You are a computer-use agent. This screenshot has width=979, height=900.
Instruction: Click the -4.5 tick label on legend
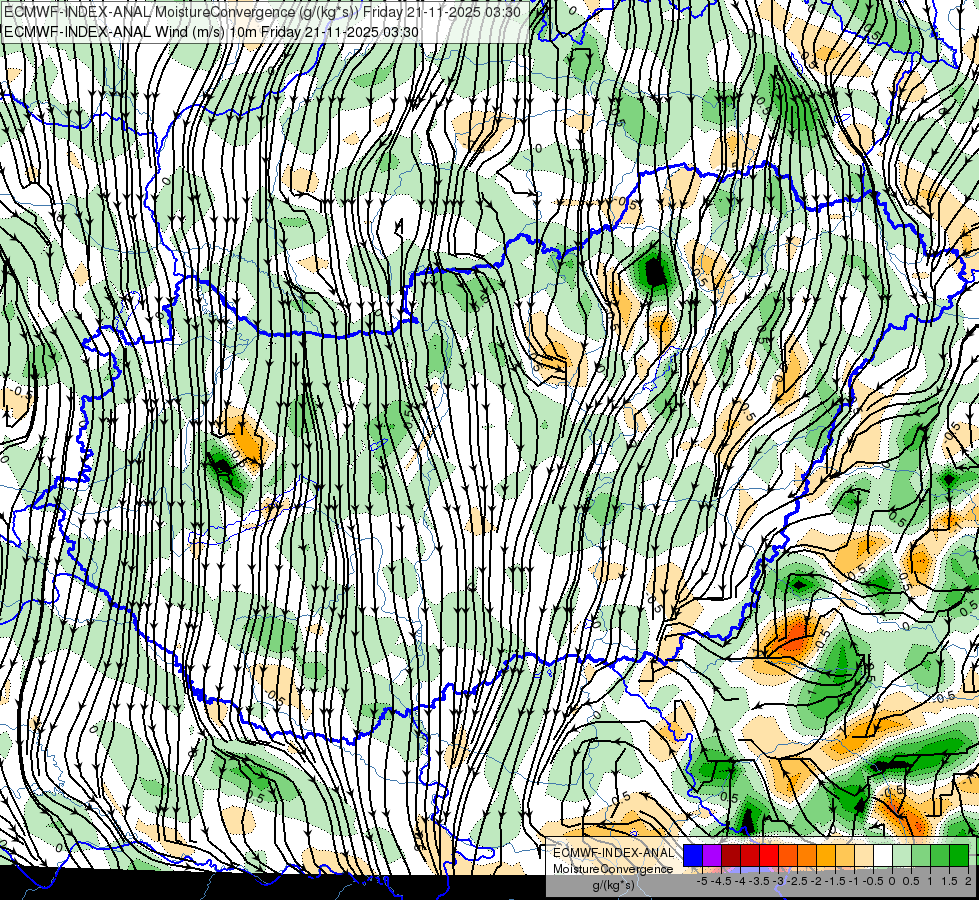[721, 881]
